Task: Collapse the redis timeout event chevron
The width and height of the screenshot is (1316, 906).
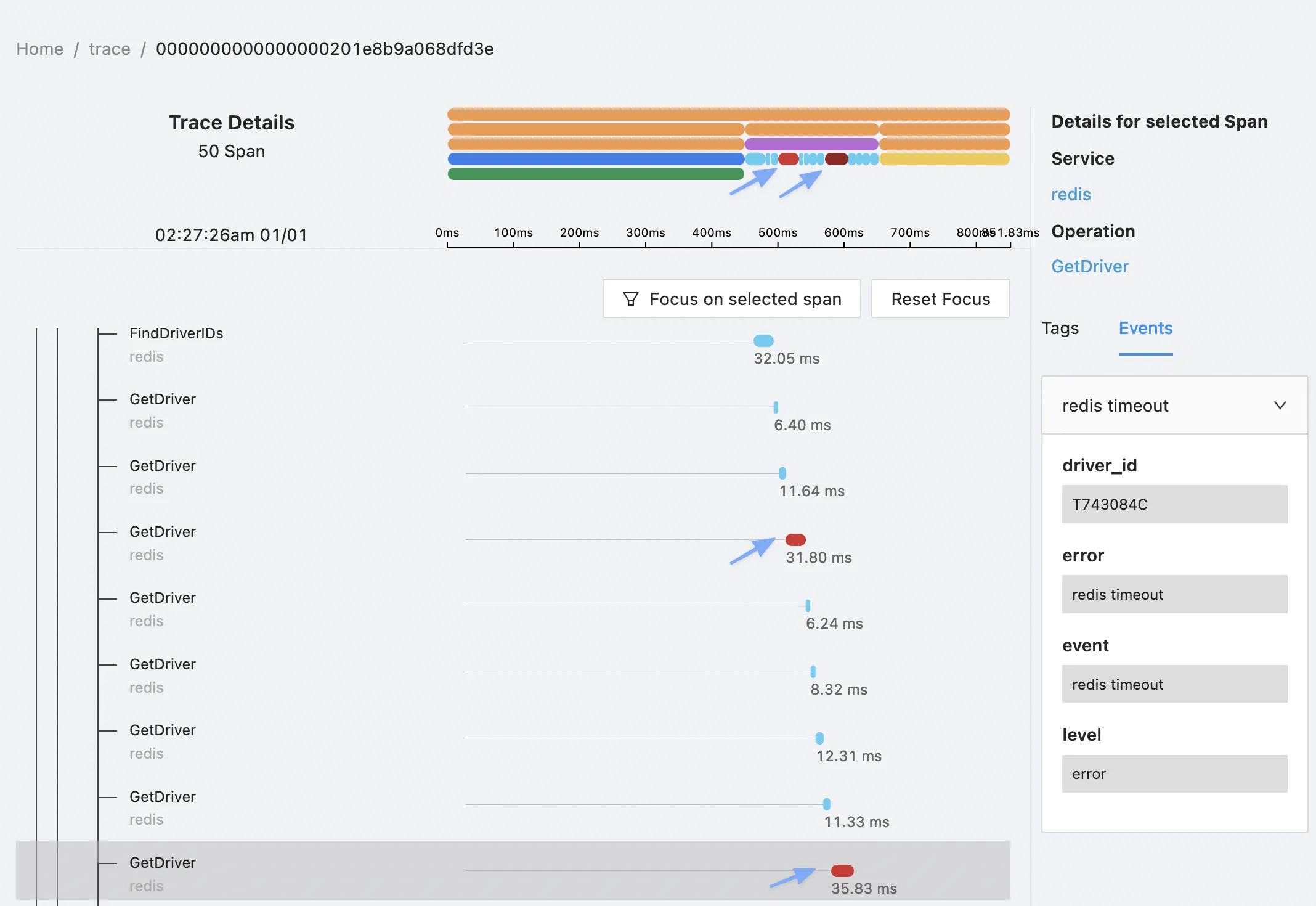Action: click(1280, 406)
